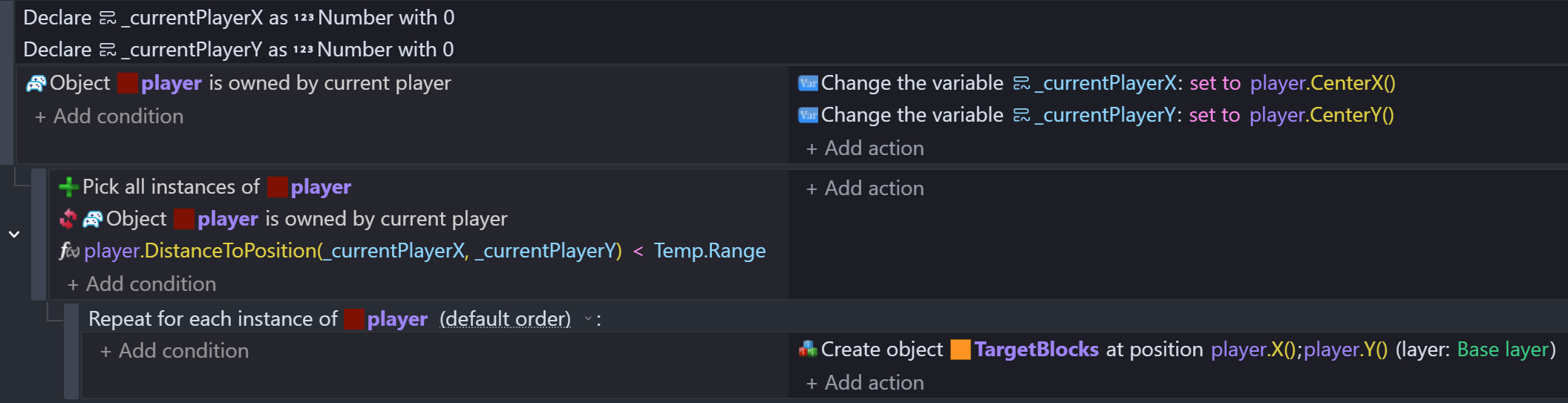Click the multiplayer icon in the first condition
Viewport: 1568px width, 403px height.
click(x=36, y=84)
